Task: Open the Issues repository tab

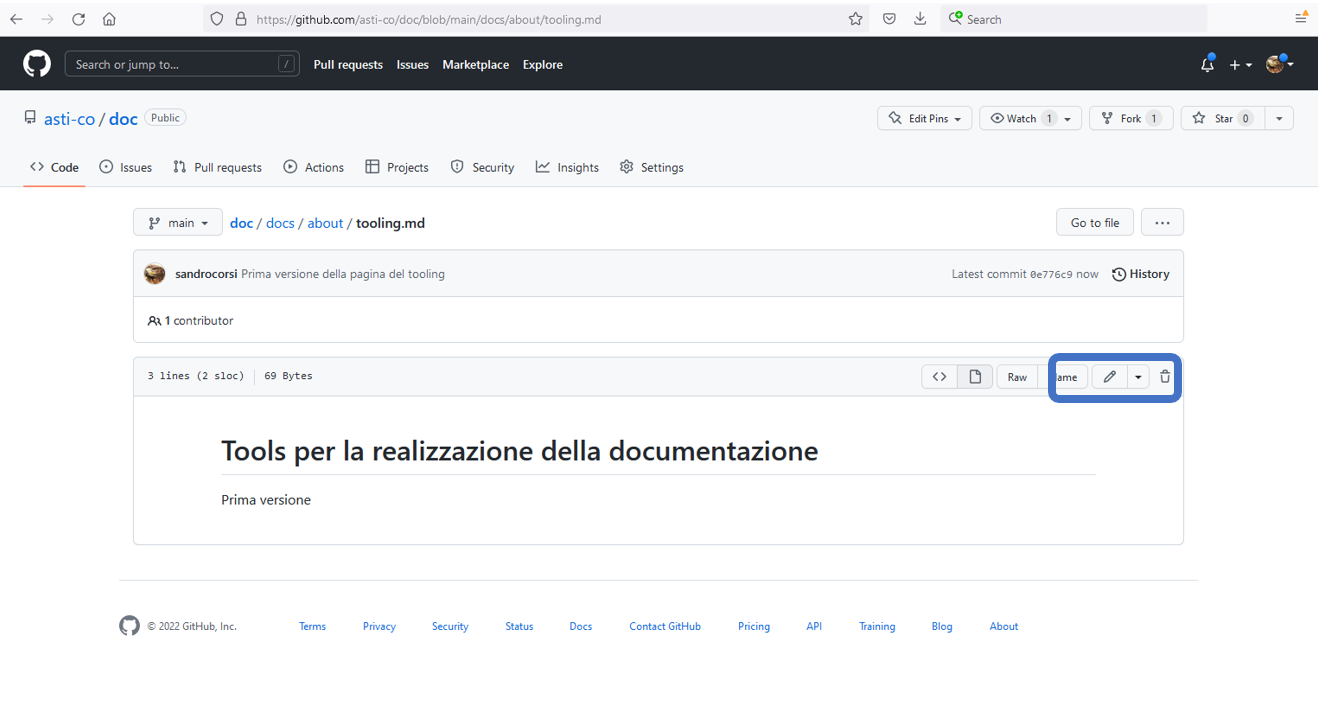Action: pos(126,167)
